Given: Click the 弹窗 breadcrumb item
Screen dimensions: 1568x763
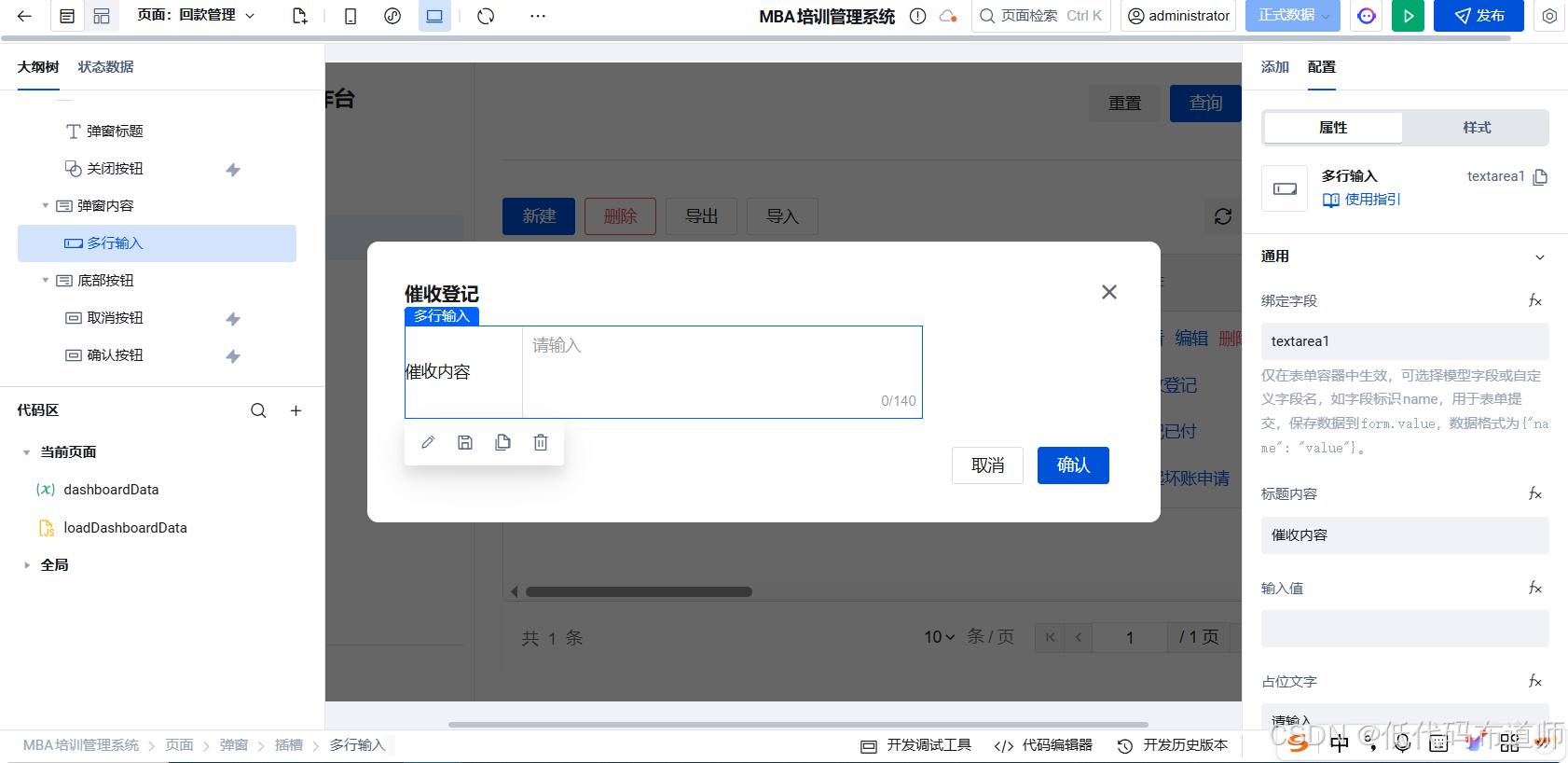Looking at the screenshot, I should click(234, 745).
